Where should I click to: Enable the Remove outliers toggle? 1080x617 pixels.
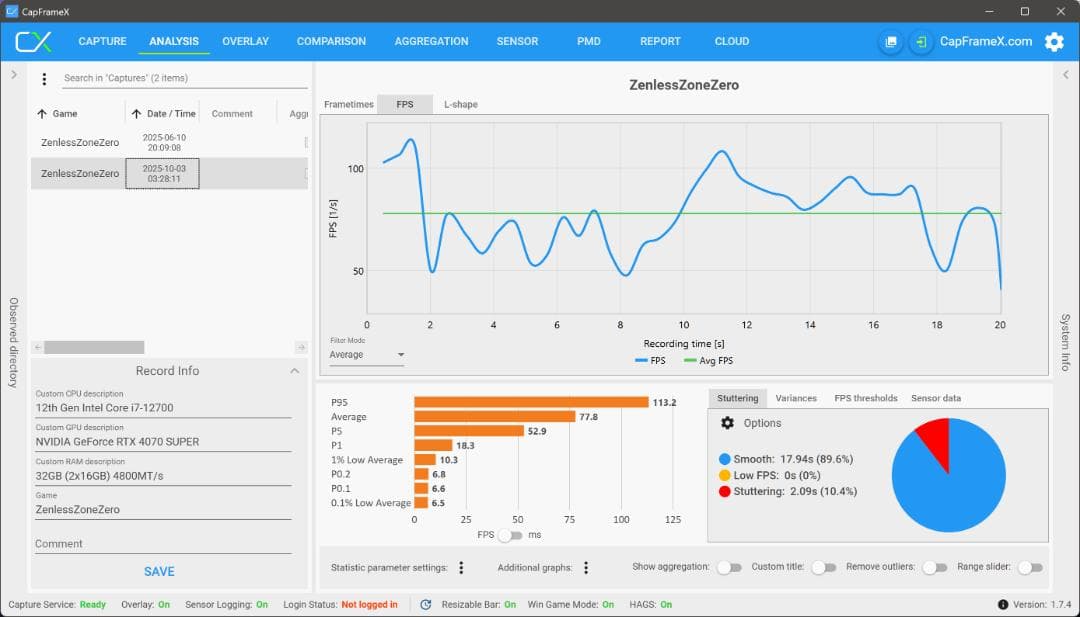[934, 567]
